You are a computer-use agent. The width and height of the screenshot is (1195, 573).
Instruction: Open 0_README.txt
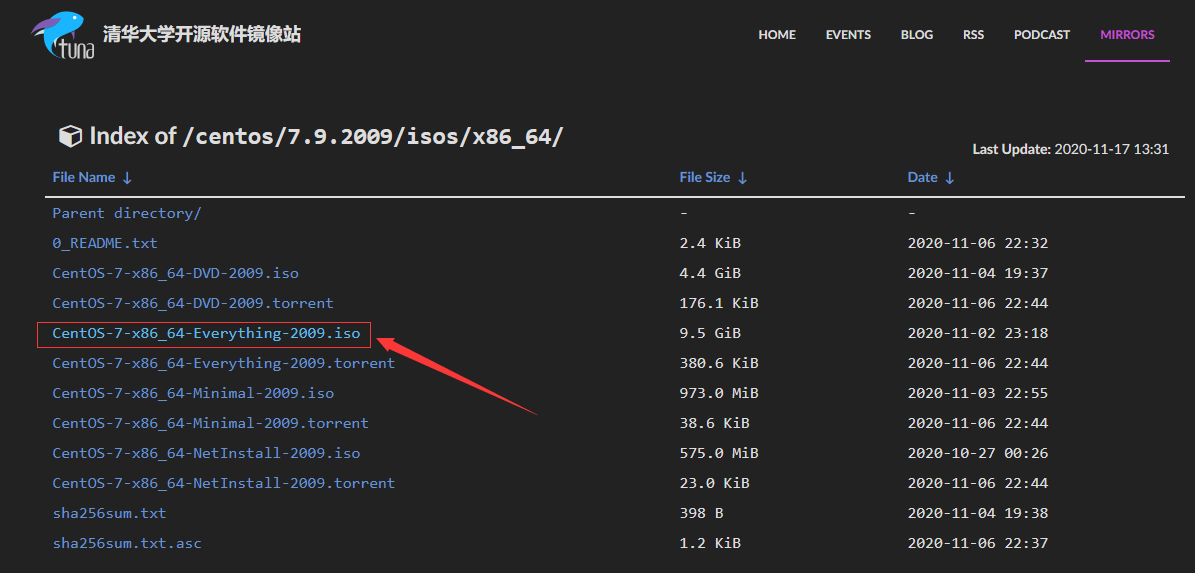pos(104,243)
